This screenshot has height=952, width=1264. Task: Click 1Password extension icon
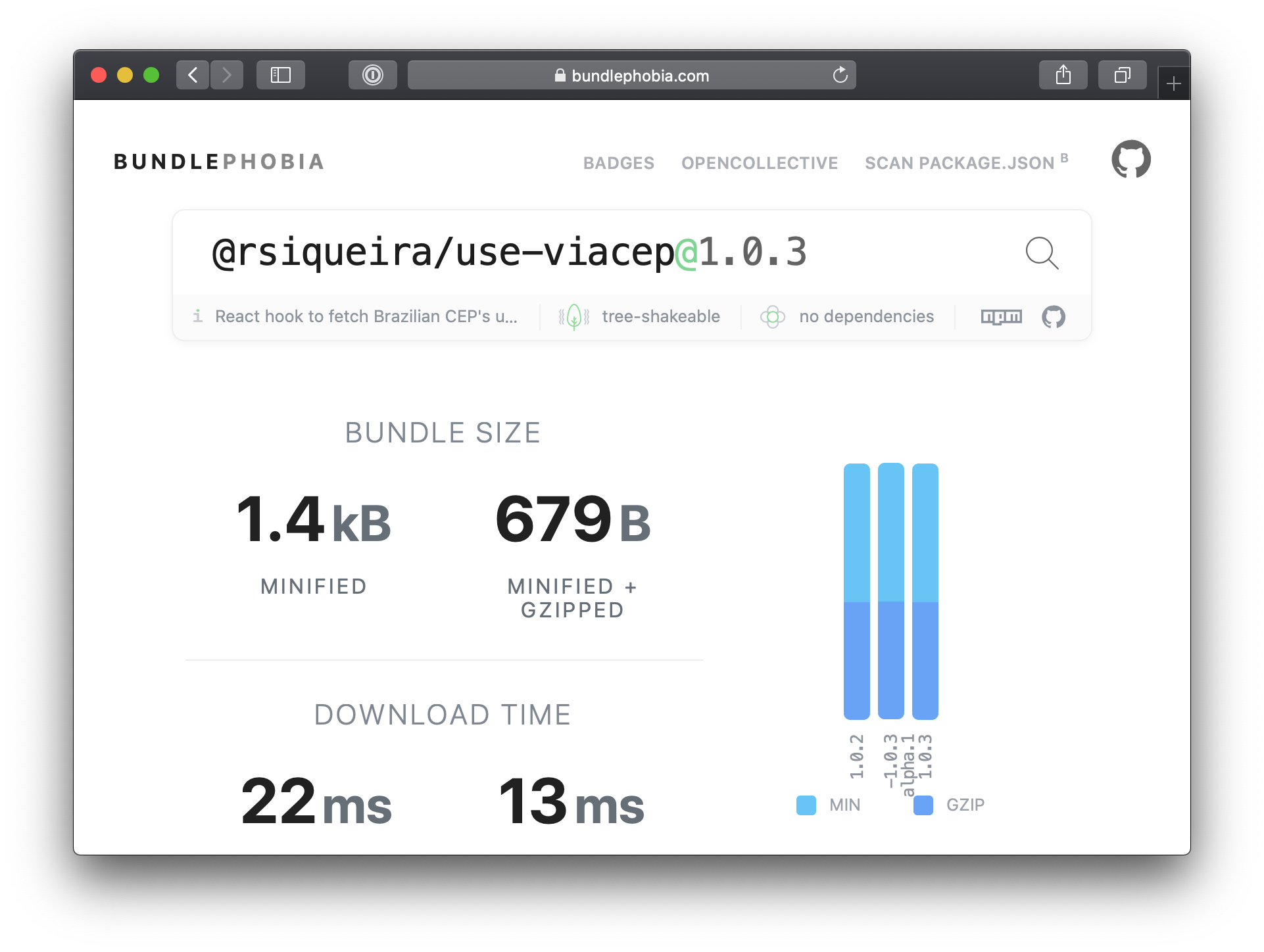[373, 75]
